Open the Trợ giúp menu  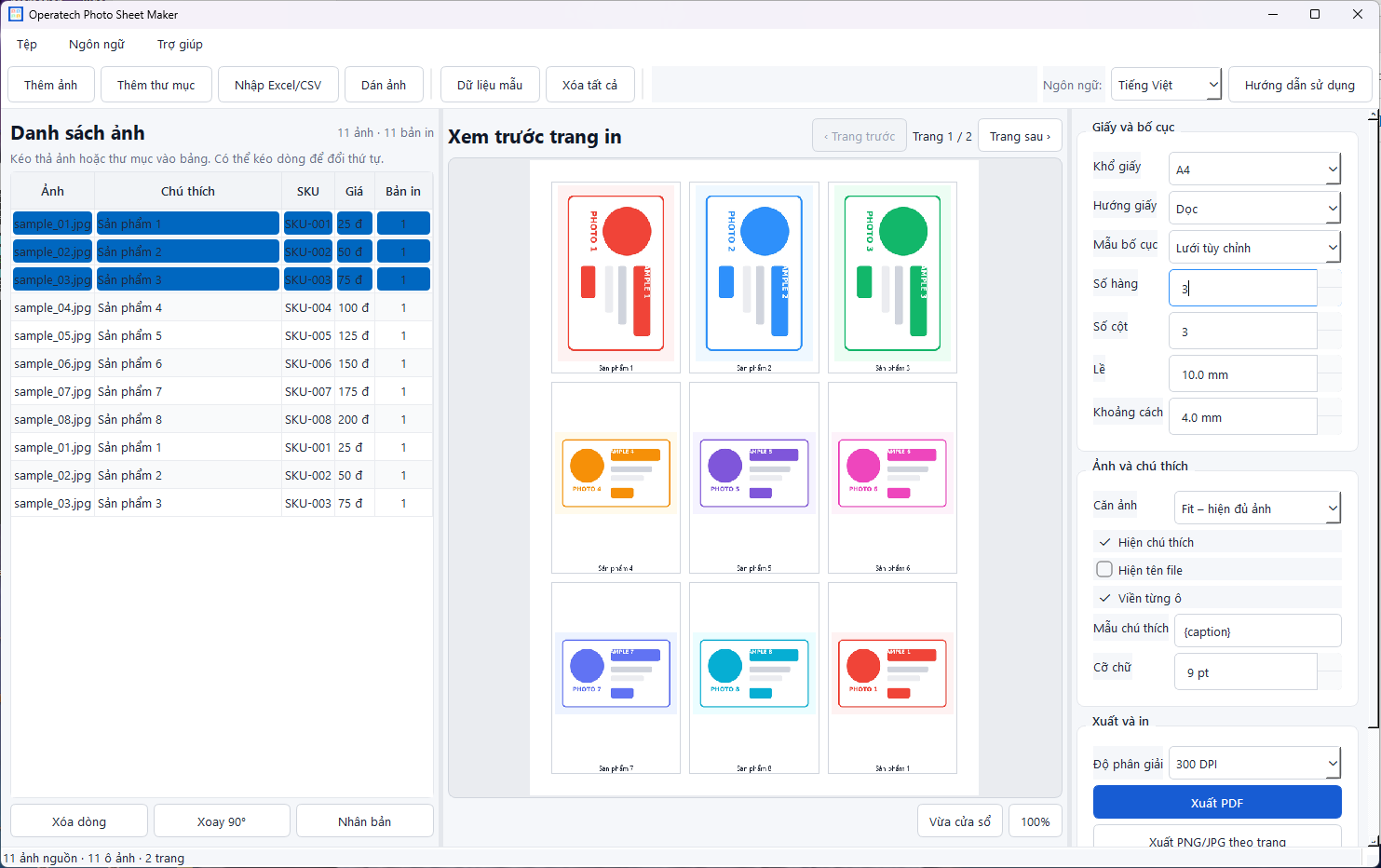(x=180, y=44)
